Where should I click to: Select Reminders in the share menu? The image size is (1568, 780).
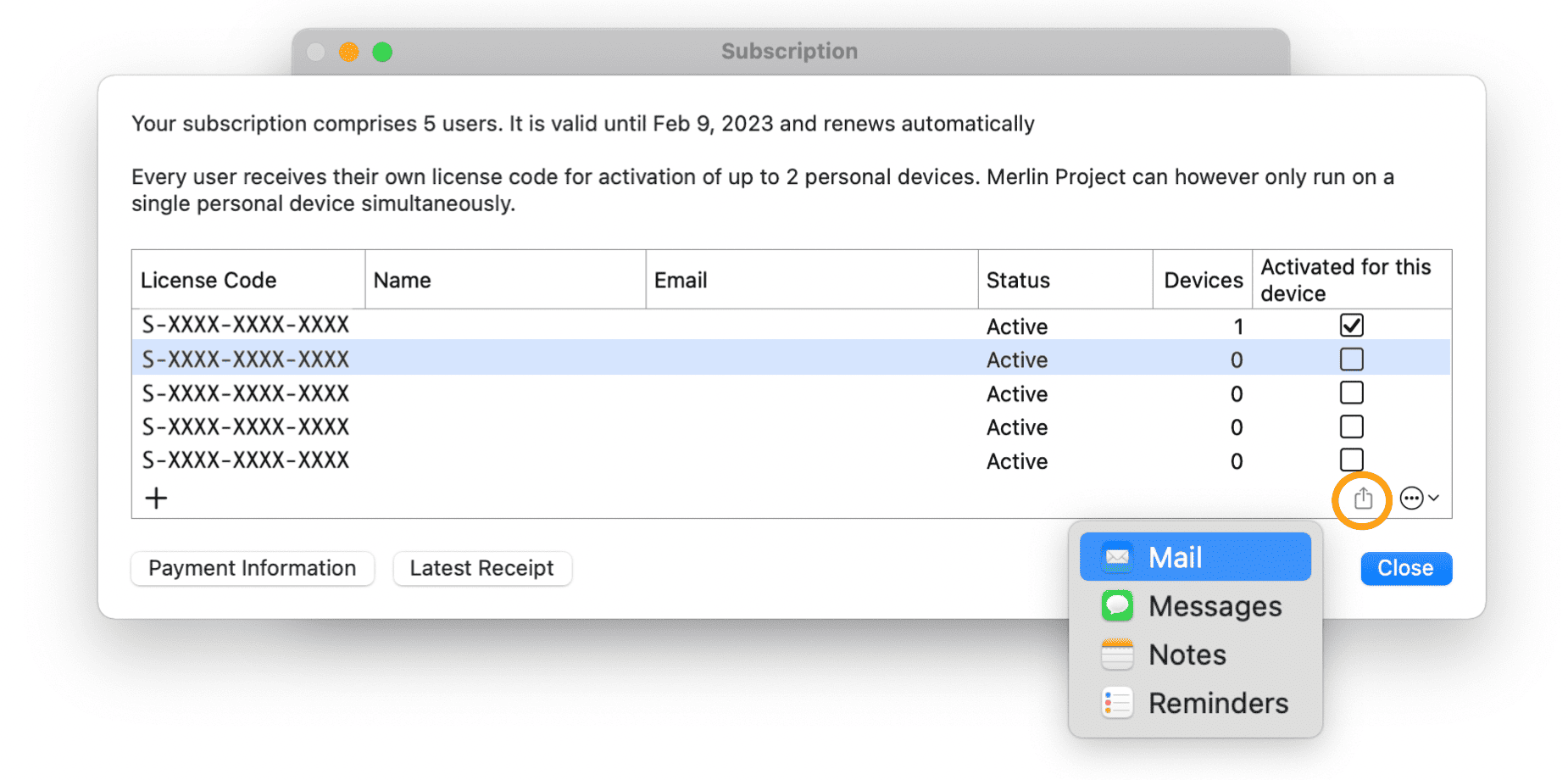(1218, 703)
